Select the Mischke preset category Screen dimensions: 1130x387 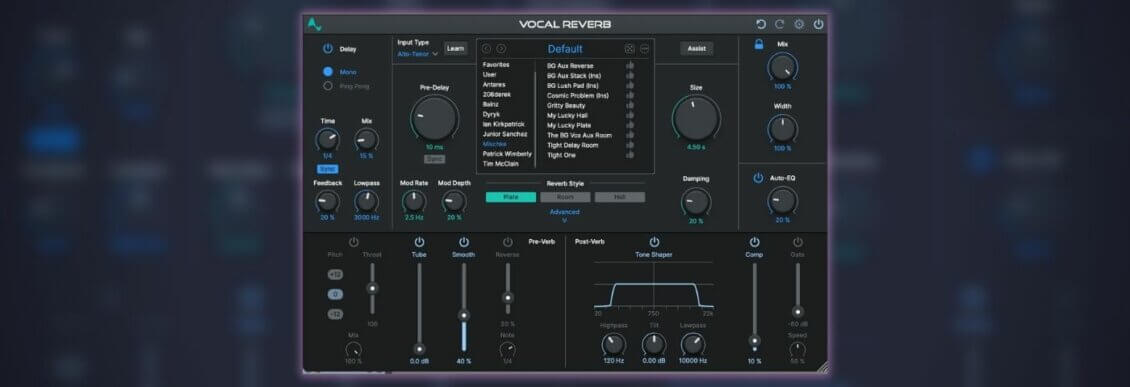click(494, 144)
